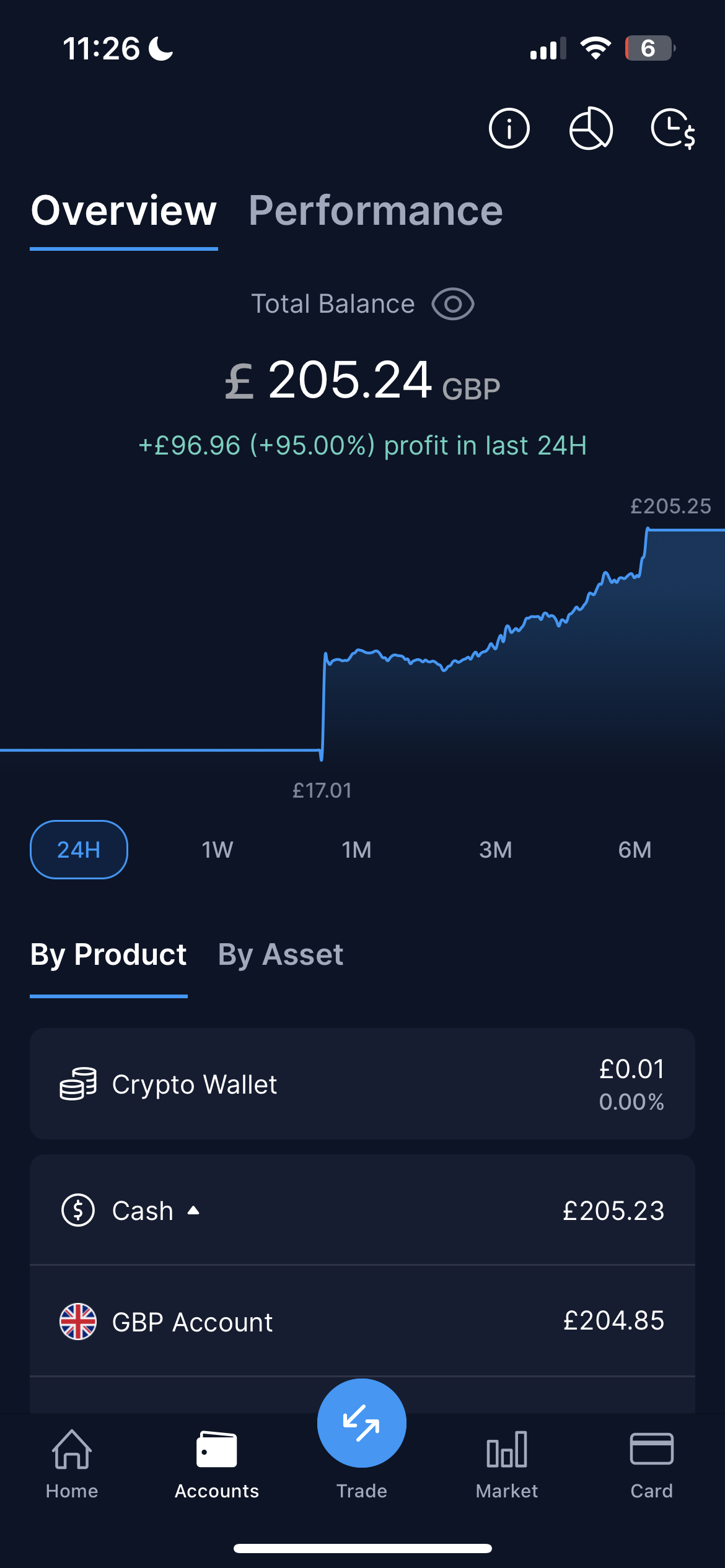725x1568 pixels.
Task: Hide total balance with eye icon
Action: (453, 304)
